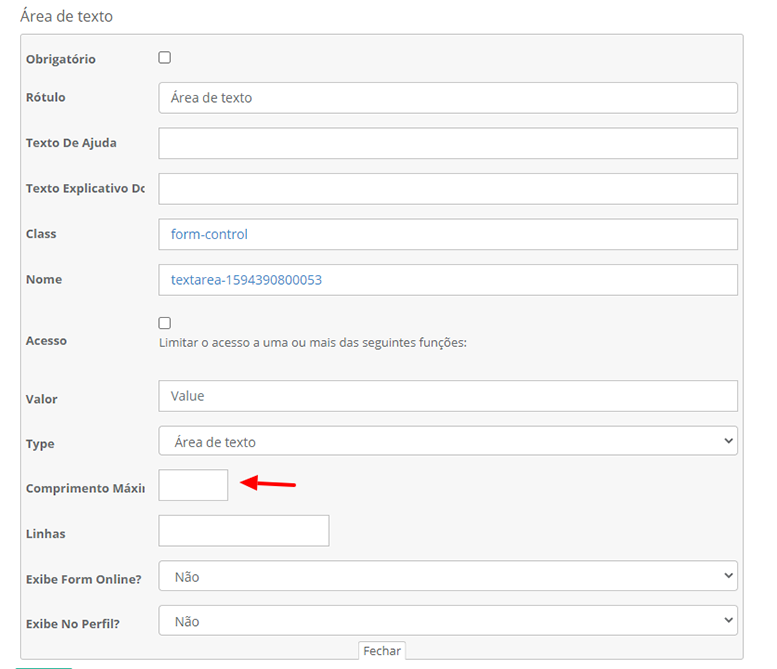Enable the Acesso limit checkbox
This screenshot has width=777, height=669.
click(165, 323)
